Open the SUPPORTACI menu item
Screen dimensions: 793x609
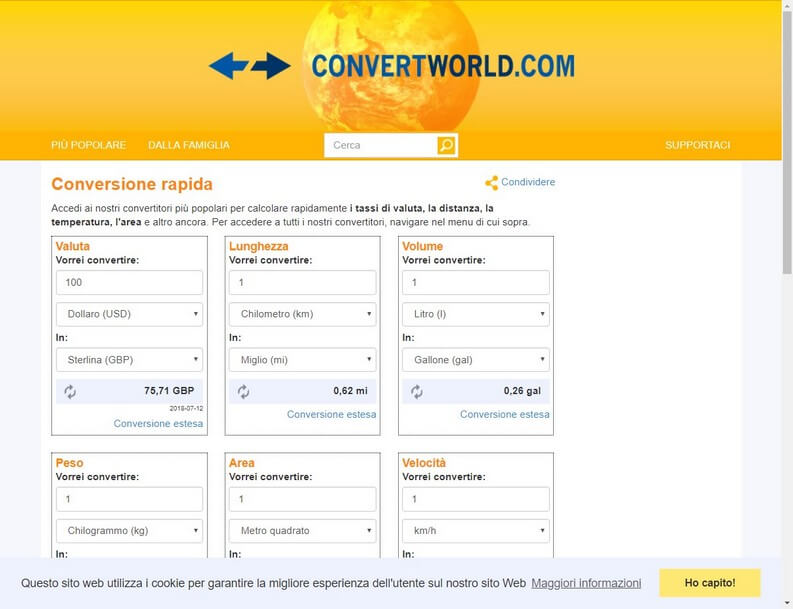(x=697, y=145)
